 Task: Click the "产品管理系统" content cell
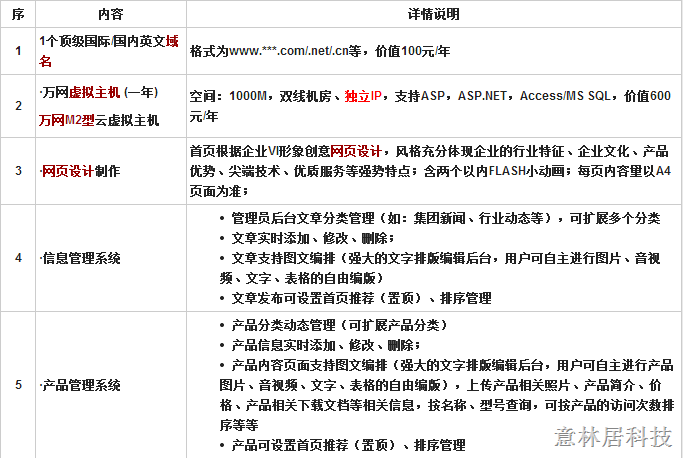click(81, 385)
